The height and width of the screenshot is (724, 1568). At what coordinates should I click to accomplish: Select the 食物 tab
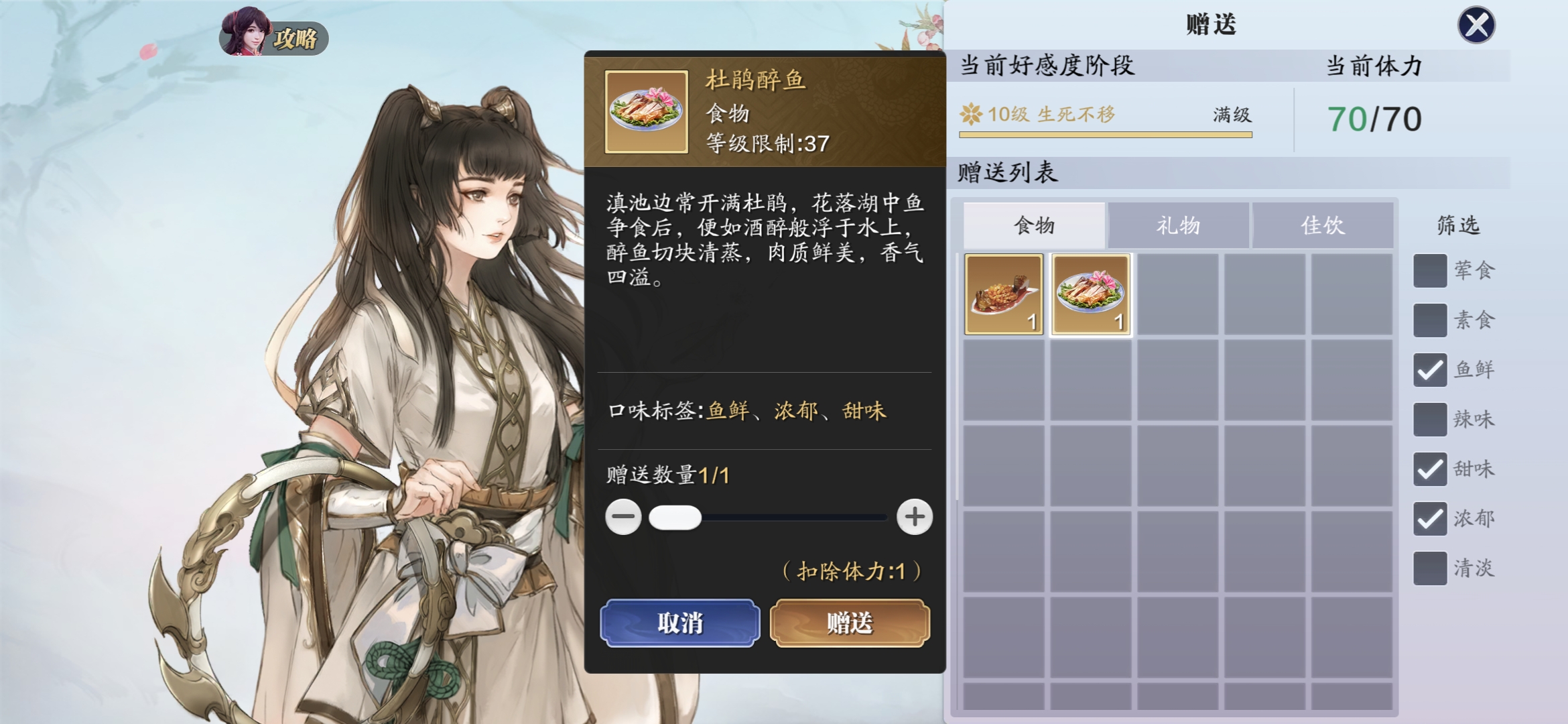pos(1034,225)
